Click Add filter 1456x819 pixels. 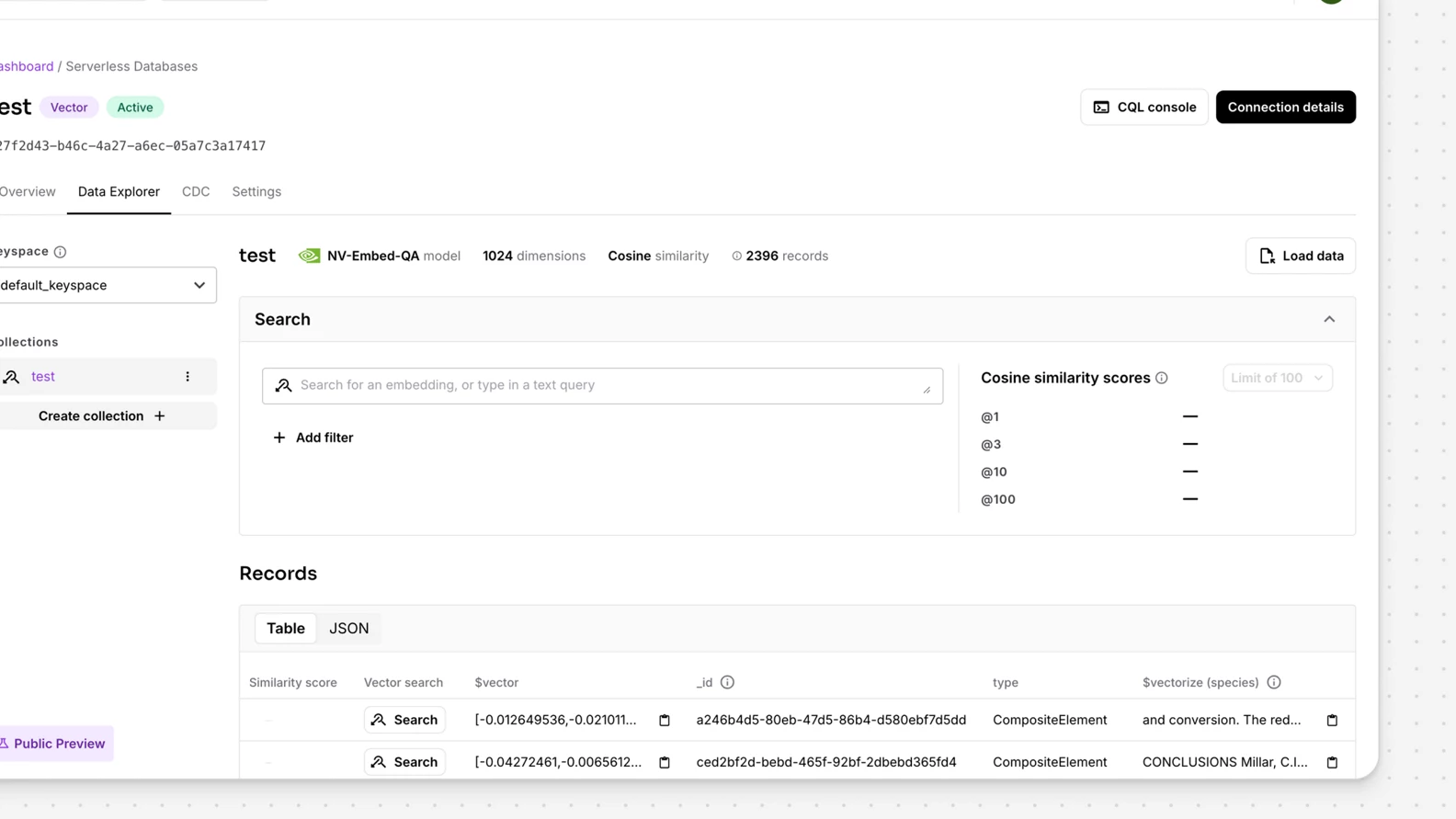313,438
